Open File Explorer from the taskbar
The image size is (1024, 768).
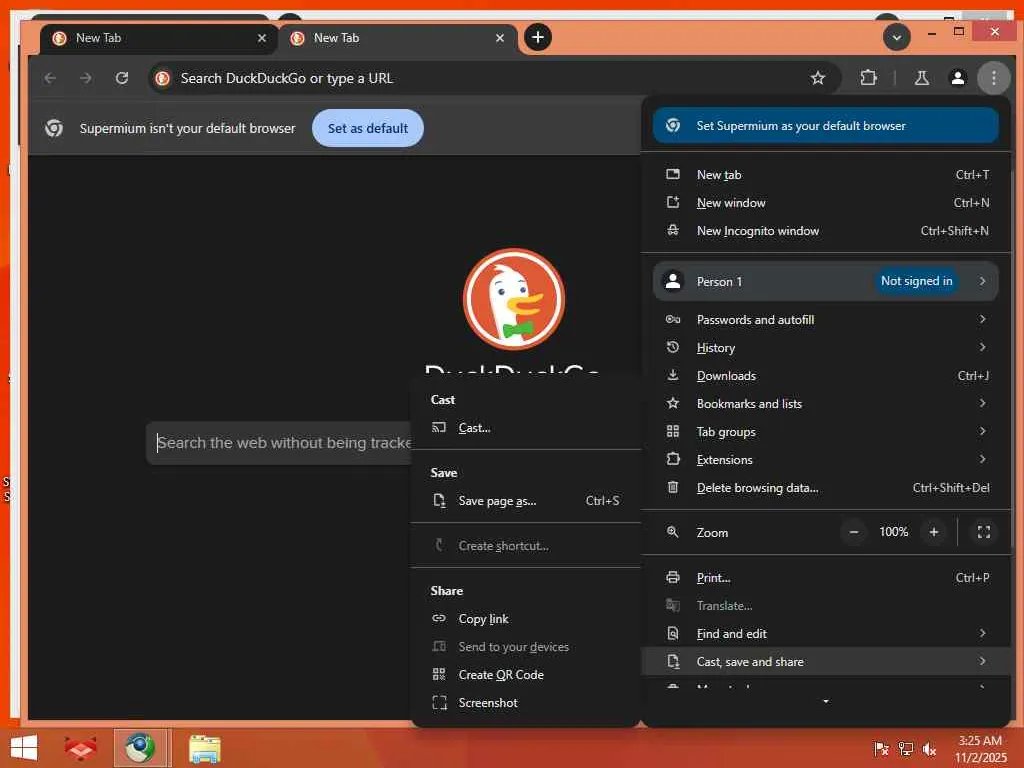click(204, 749)
